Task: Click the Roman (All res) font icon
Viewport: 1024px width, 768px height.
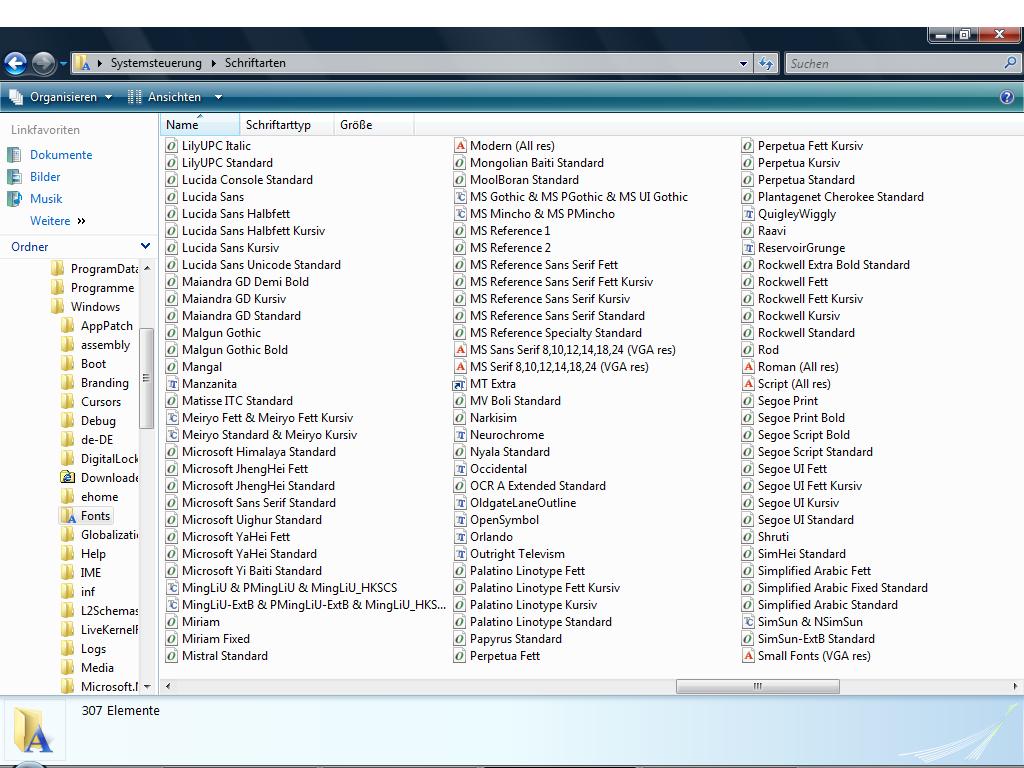Action: pos(748,367)
